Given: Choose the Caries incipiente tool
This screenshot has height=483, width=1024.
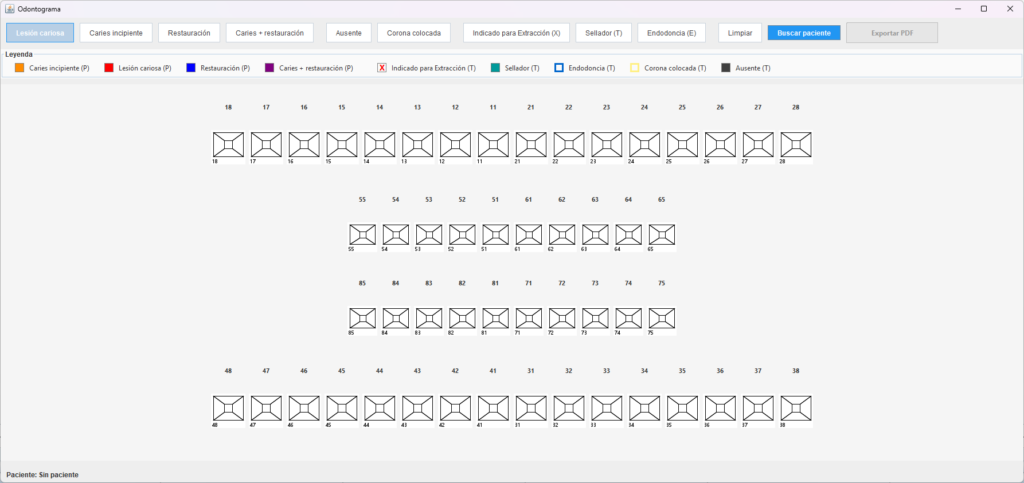Looking at the screenshot, I should pos(116,33).
